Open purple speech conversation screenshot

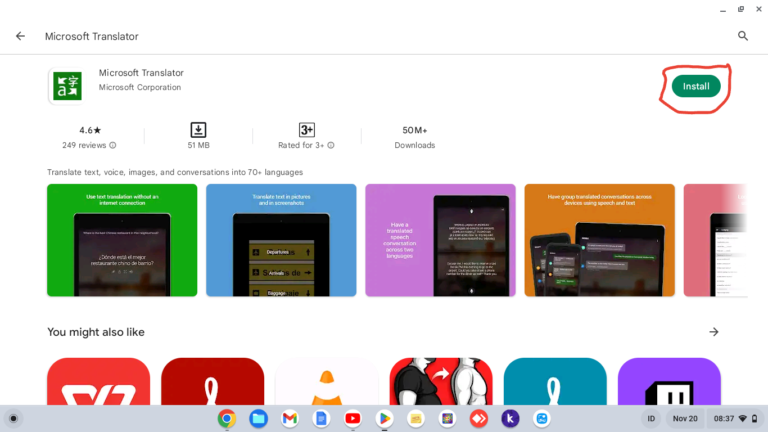[x=440, y=240]
